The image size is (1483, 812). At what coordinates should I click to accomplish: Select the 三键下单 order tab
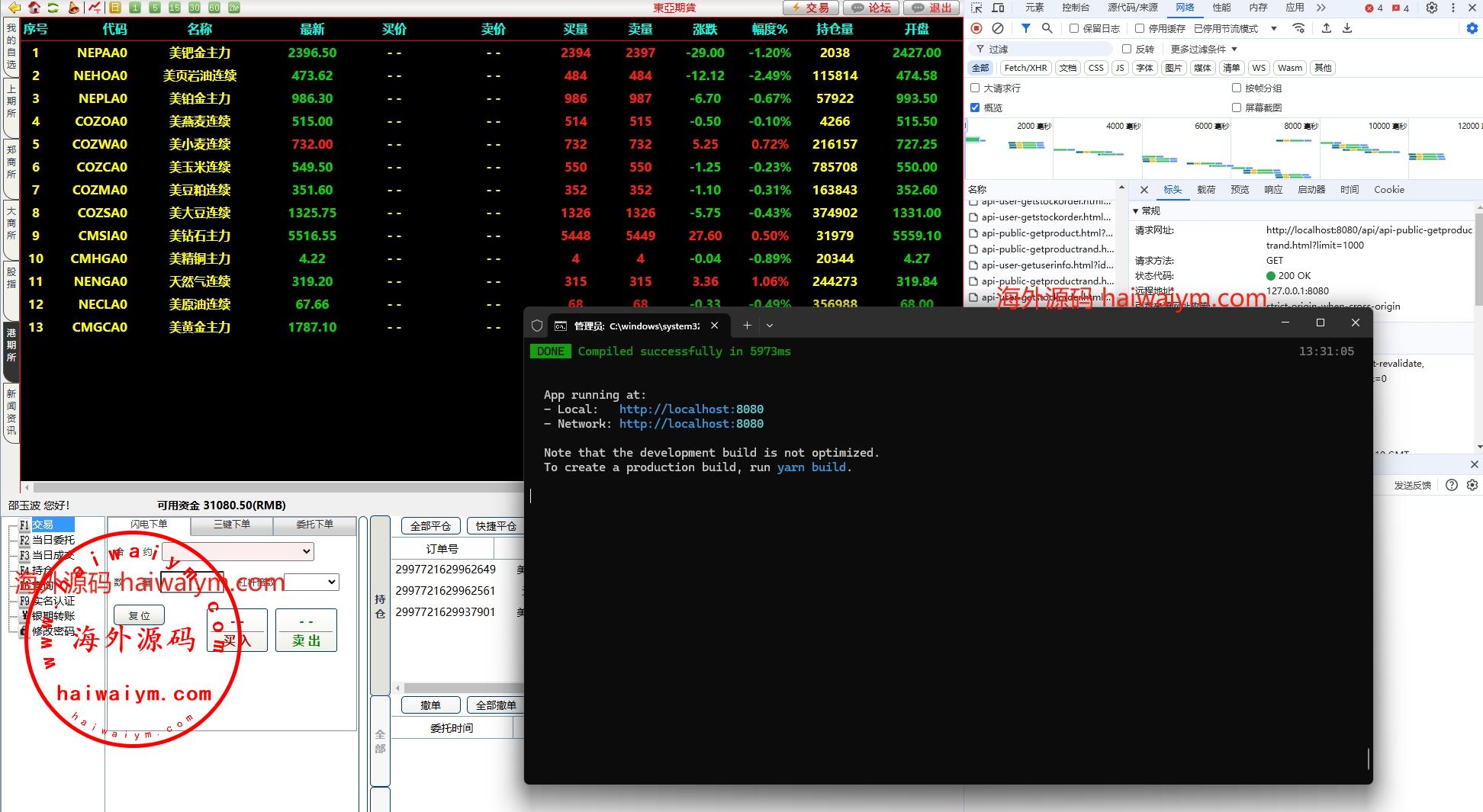click(x=232, y=525)
